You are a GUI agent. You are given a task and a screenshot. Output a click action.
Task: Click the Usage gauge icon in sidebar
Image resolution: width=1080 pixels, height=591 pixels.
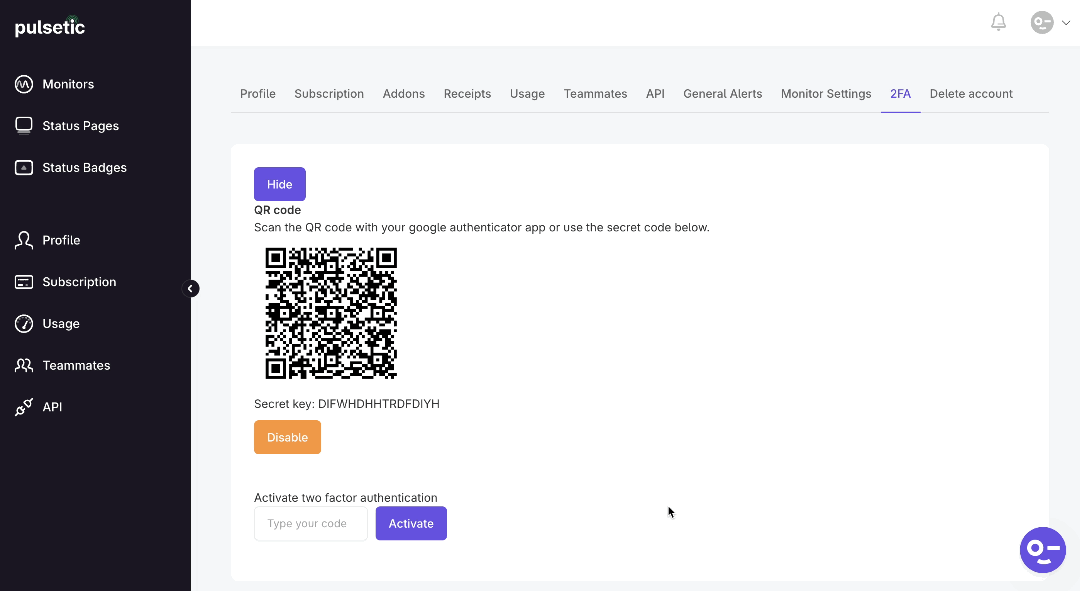tap(24, 324)
